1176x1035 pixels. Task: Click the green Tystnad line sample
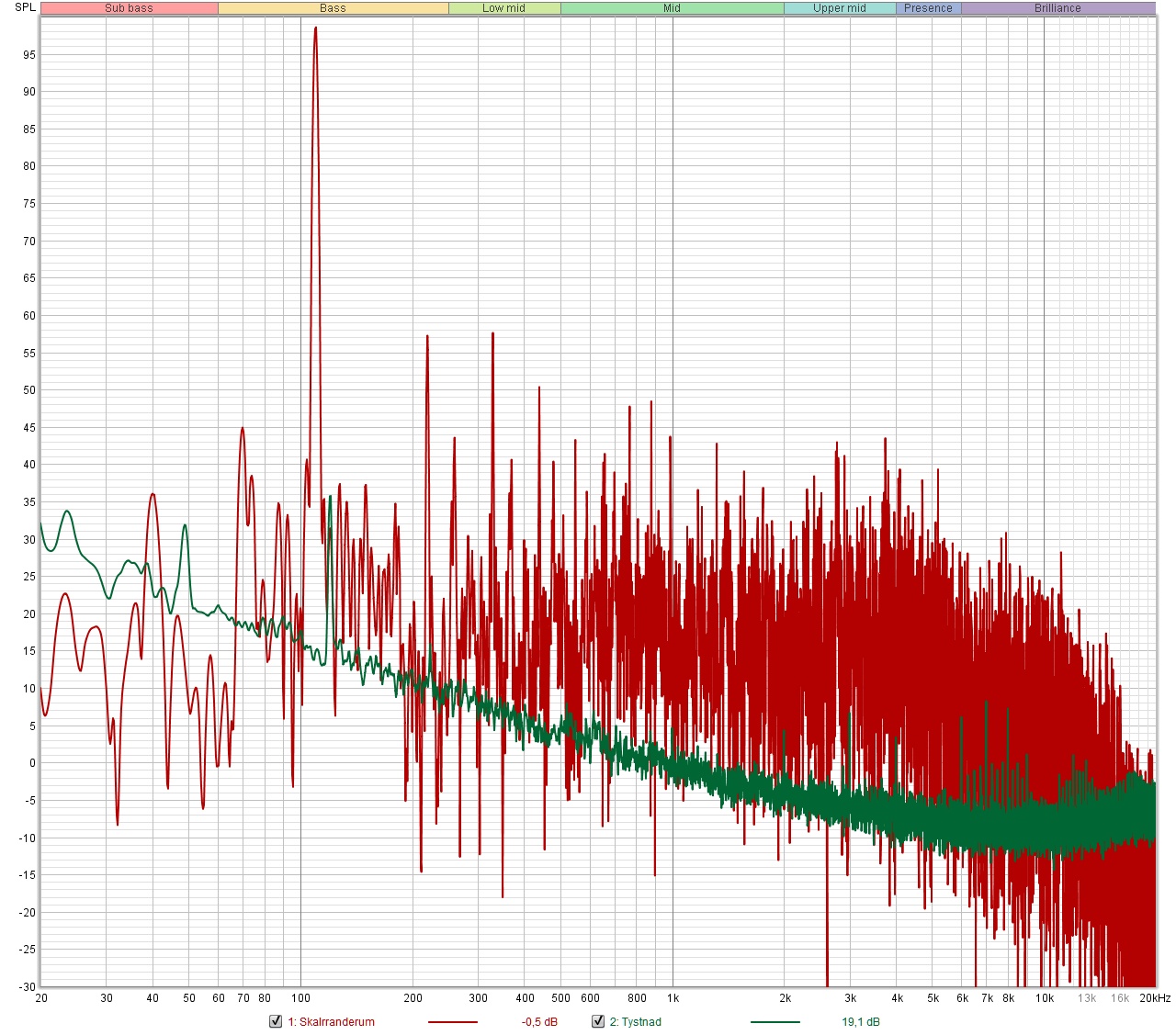pyautogui.click(x=775, y=1022)
